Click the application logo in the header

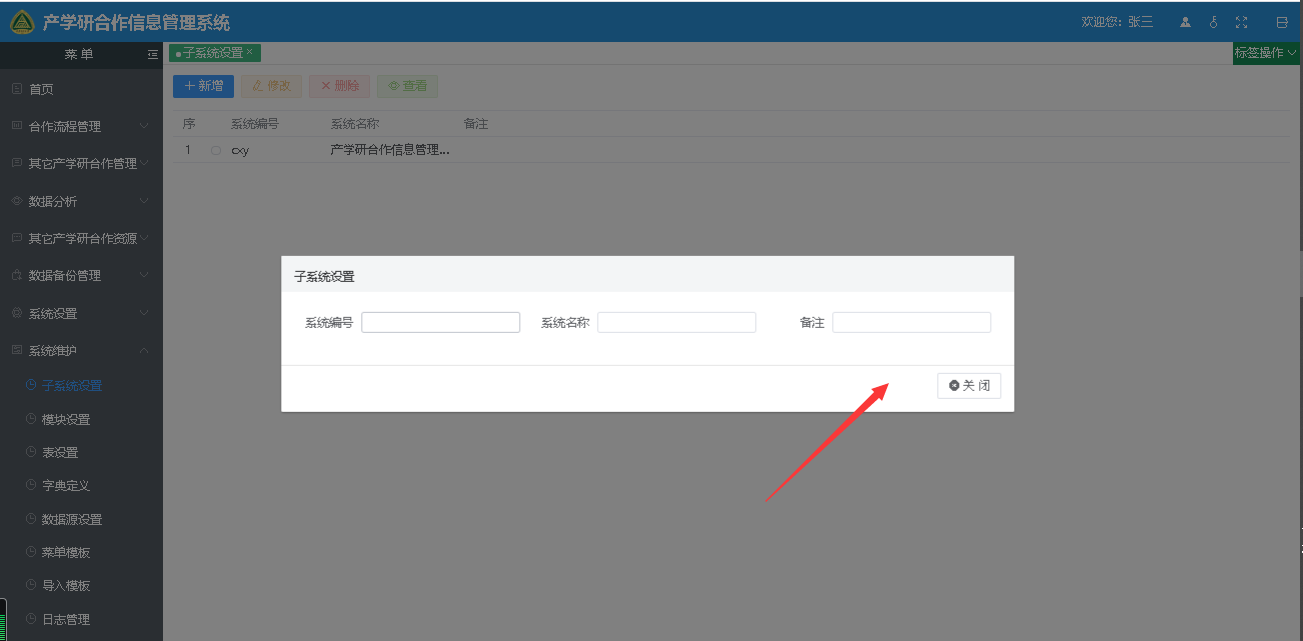tap(22, 22)
